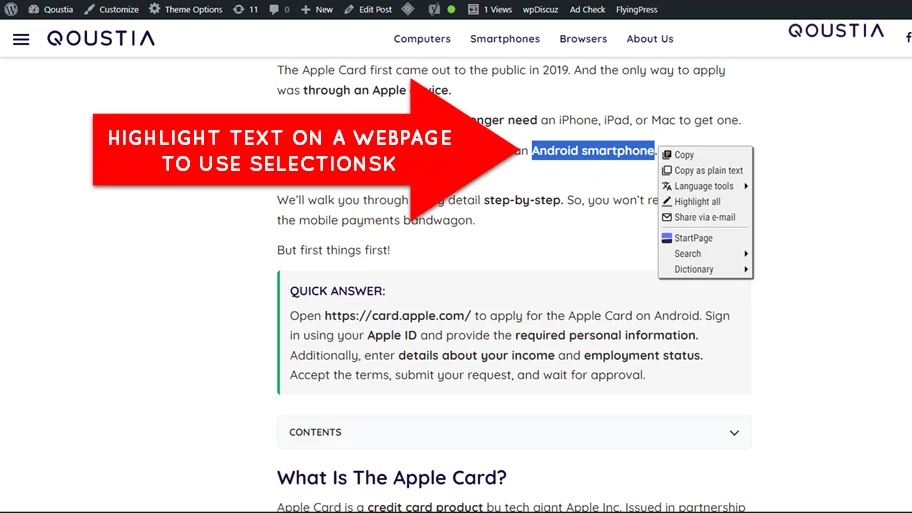Open wpDiscuz admin bar menu

pyautogui.click(x=540, y=9)
